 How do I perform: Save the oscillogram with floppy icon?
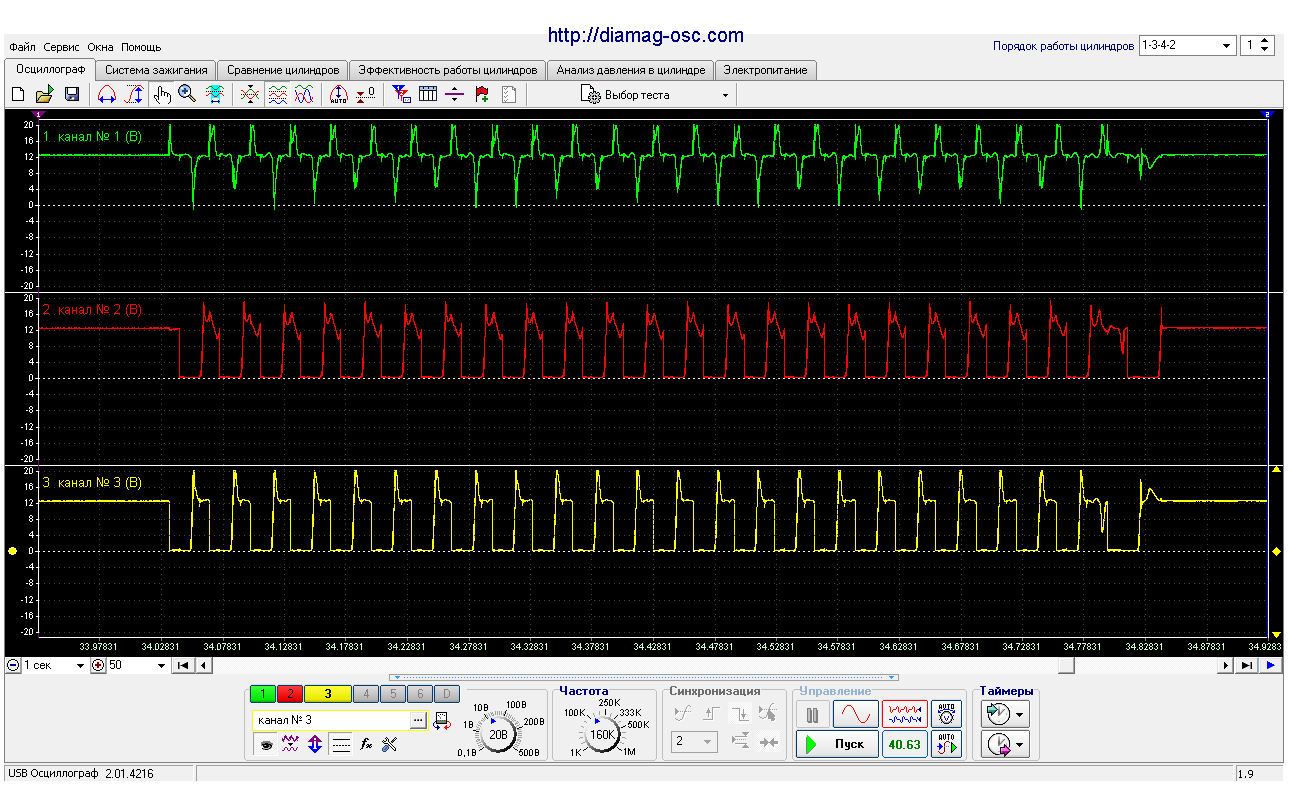pyautogui.click(x=72, y=94)
